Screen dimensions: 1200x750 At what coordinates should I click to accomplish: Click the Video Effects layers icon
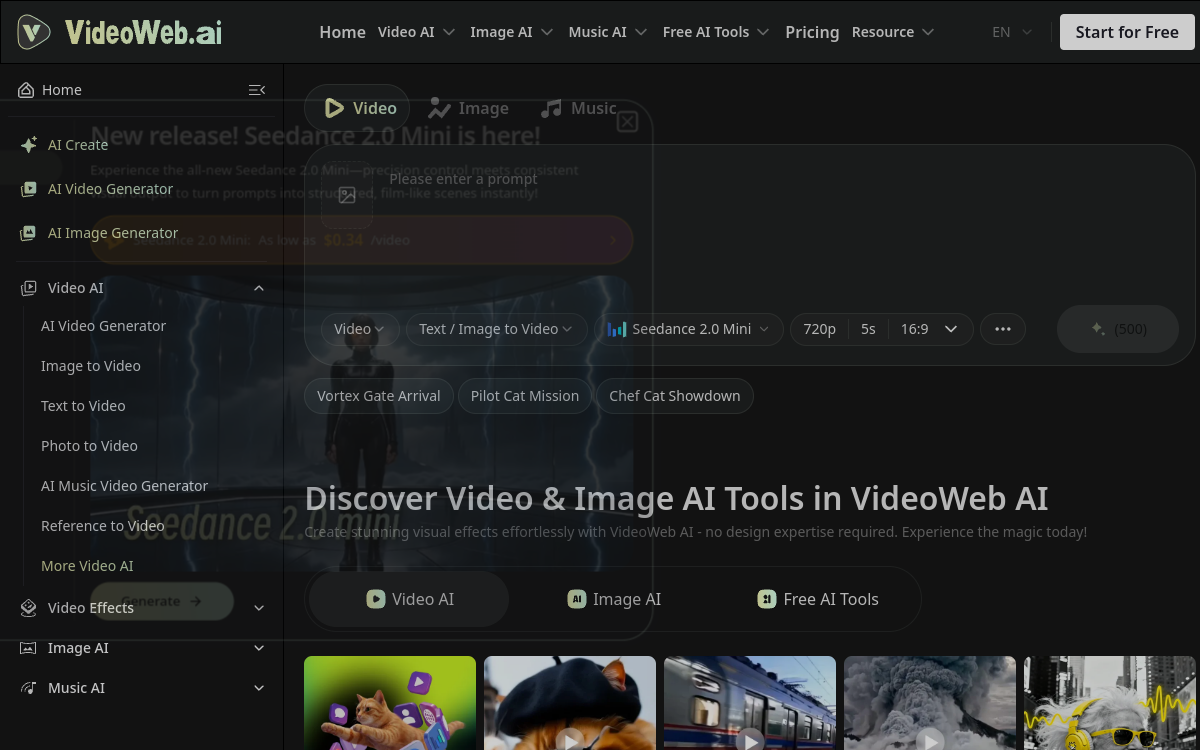pyautogui.click(x=29, y=608)
